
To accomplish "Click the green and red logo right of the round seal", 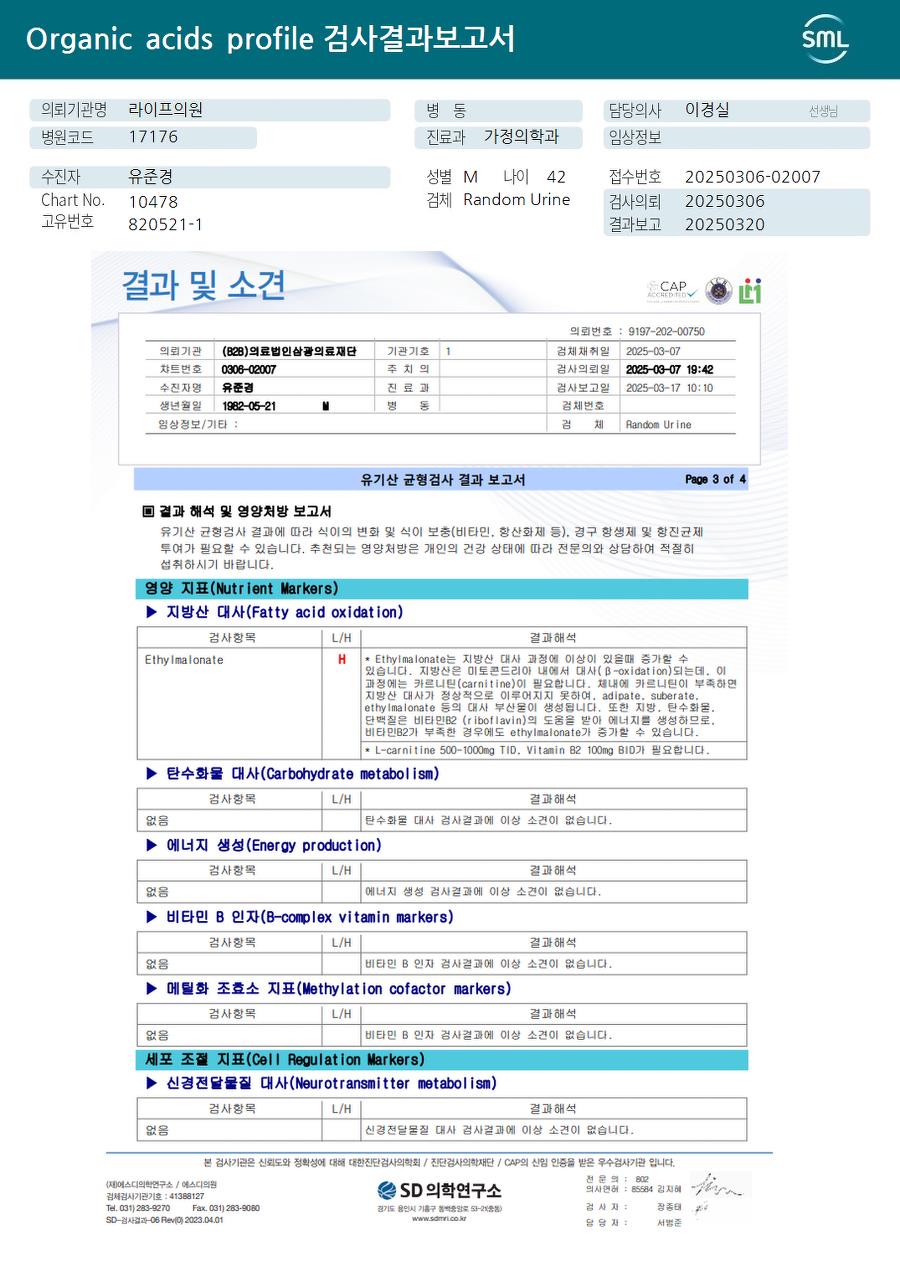I will point(750,291).
